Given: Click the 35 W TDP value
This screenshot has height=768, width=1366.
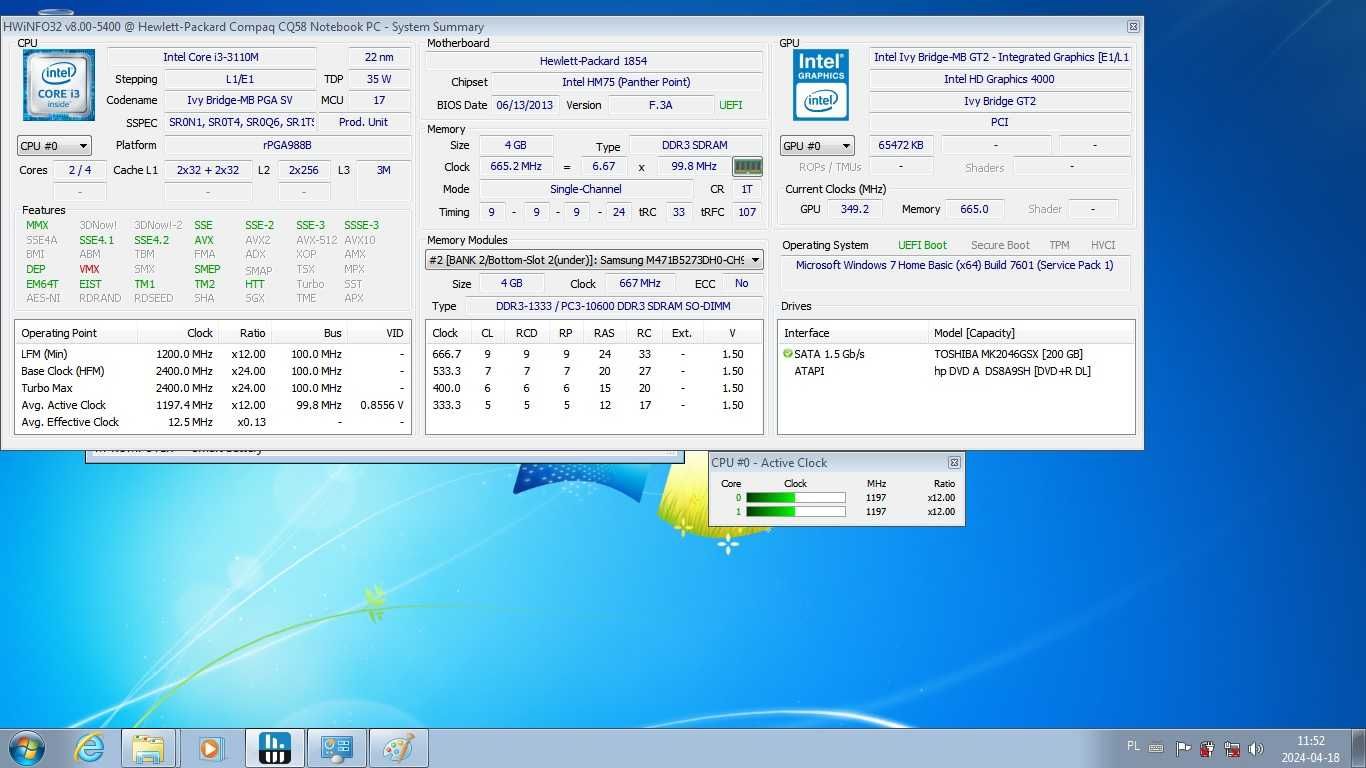Looking at the screenshot, I should coord(379,79).
